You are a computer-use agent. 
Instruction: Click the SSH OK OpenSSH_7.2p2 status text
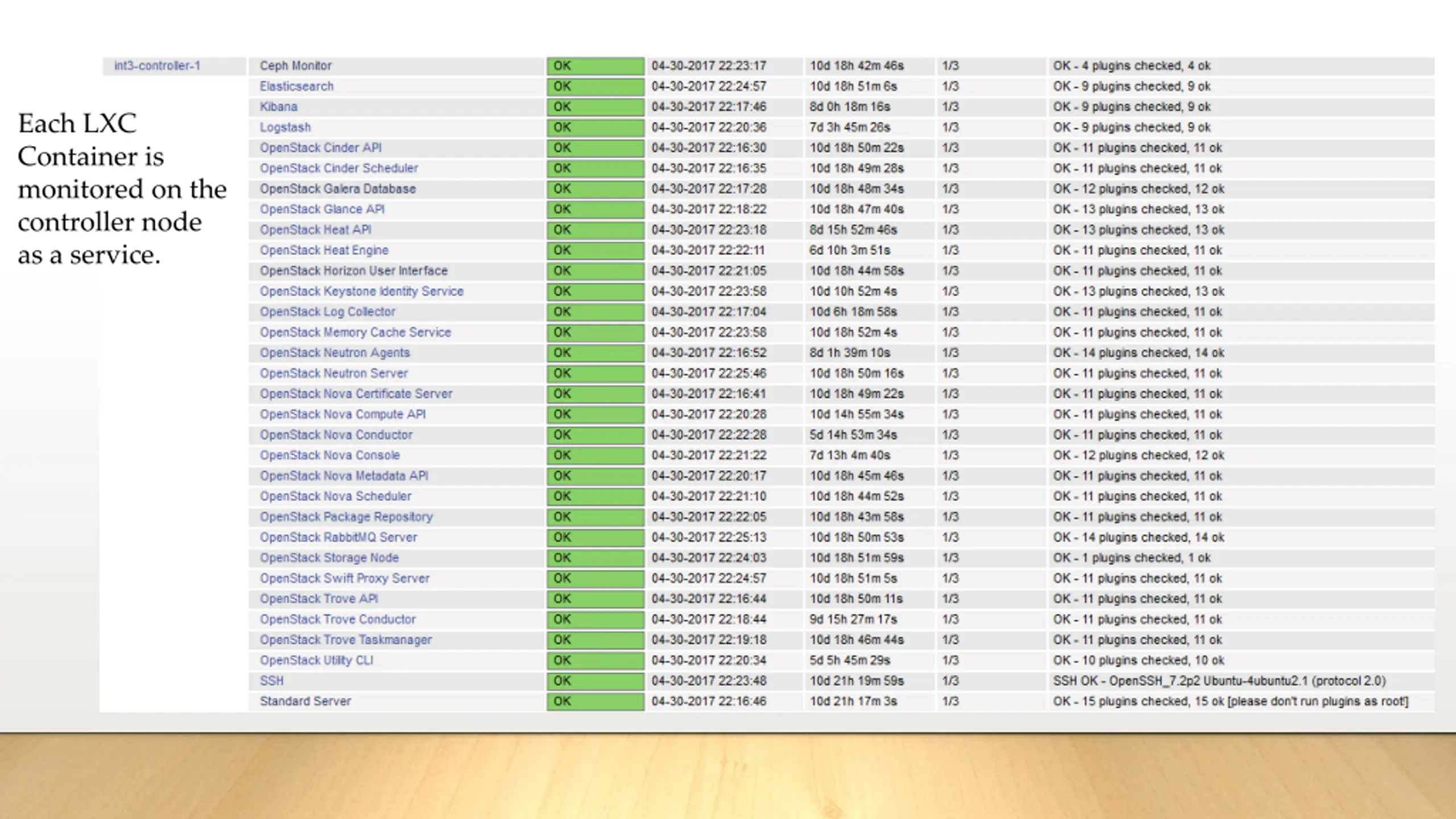click(1219, 681)
